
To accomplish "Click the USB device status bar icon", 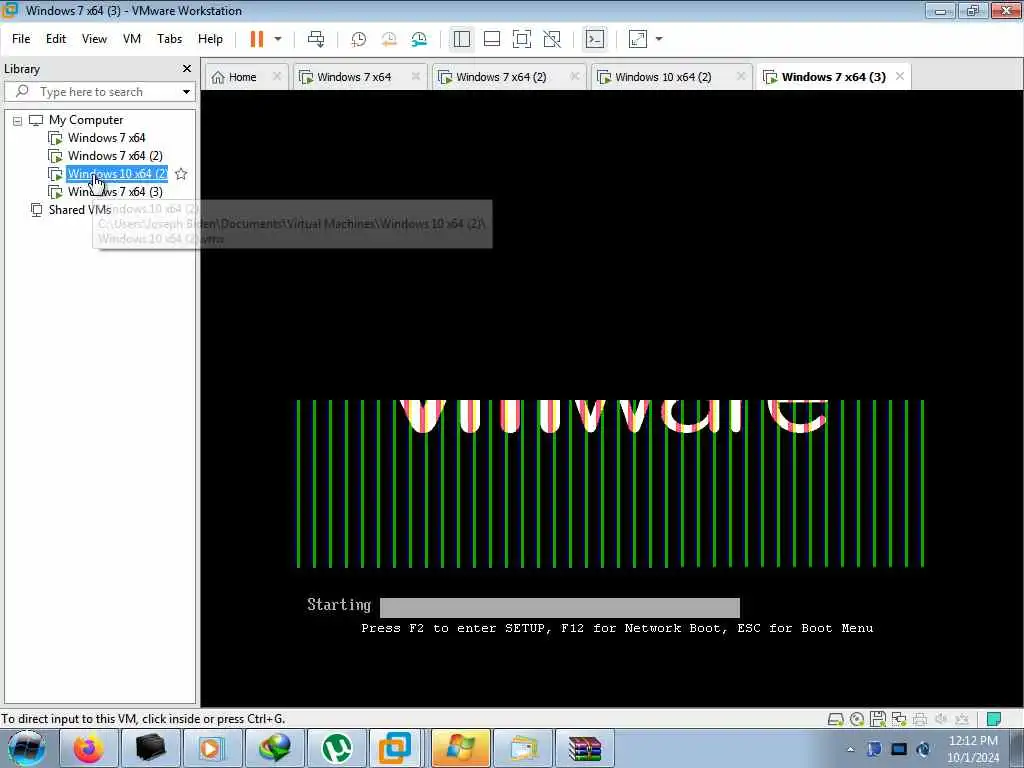I will tap(961, 720).
